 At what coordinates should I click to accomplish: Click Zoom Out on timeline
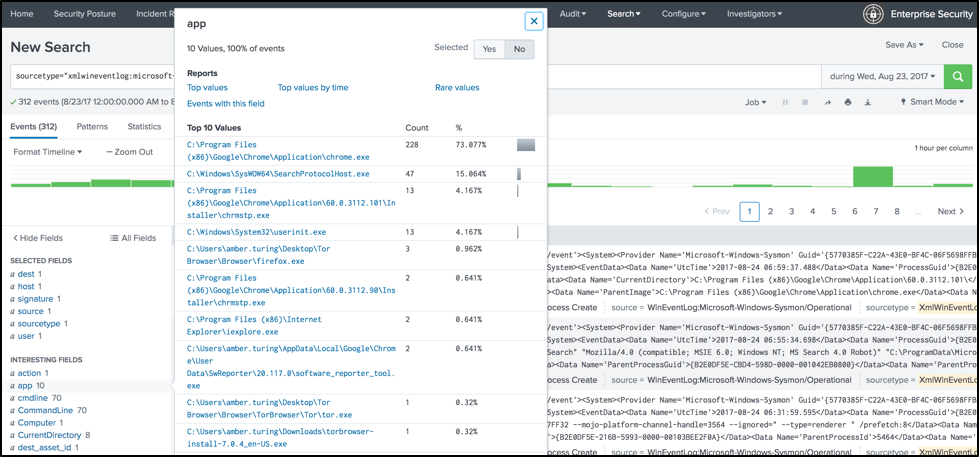(129, 152)
